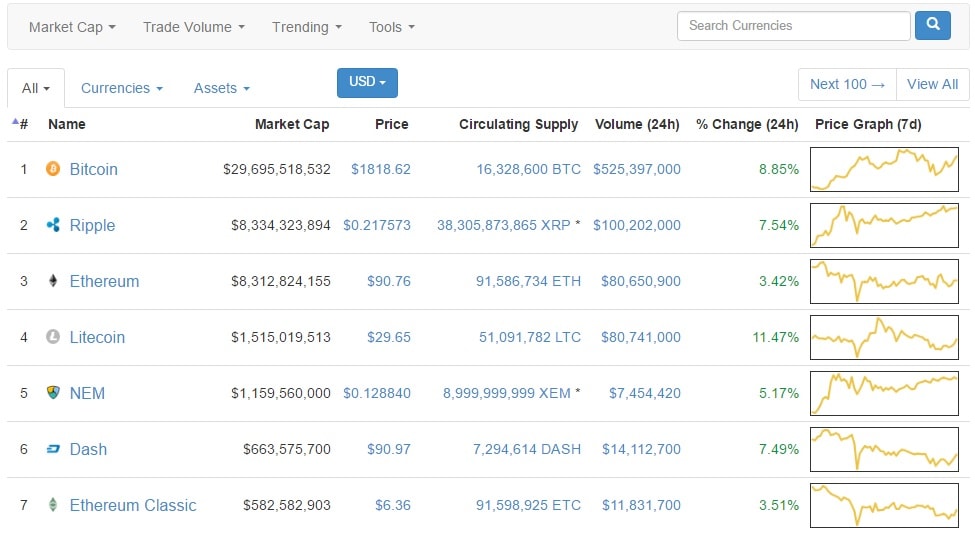Screen dimensions: 975x533
Task: Click the NEM logo icon
Action: click(53, 393)
